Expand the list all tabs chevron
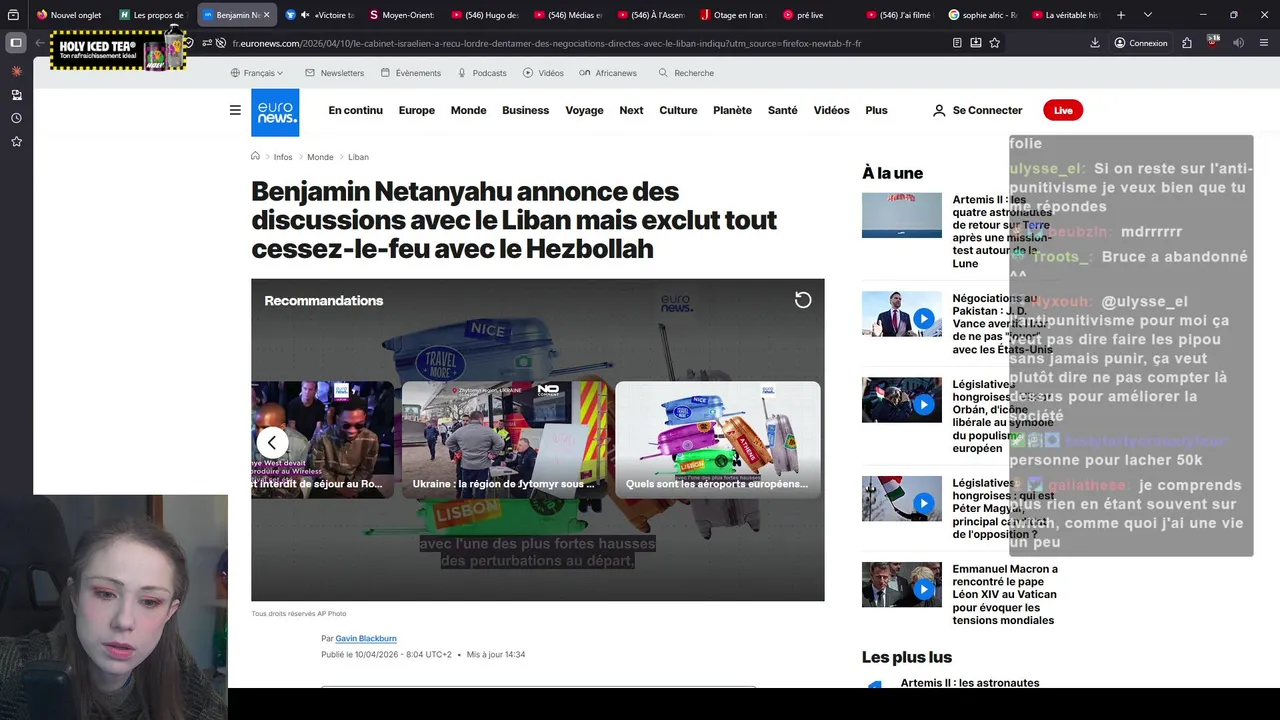Image resolution: width=1280 pixels, height=720 pixels. click(x=1148, y=15)
